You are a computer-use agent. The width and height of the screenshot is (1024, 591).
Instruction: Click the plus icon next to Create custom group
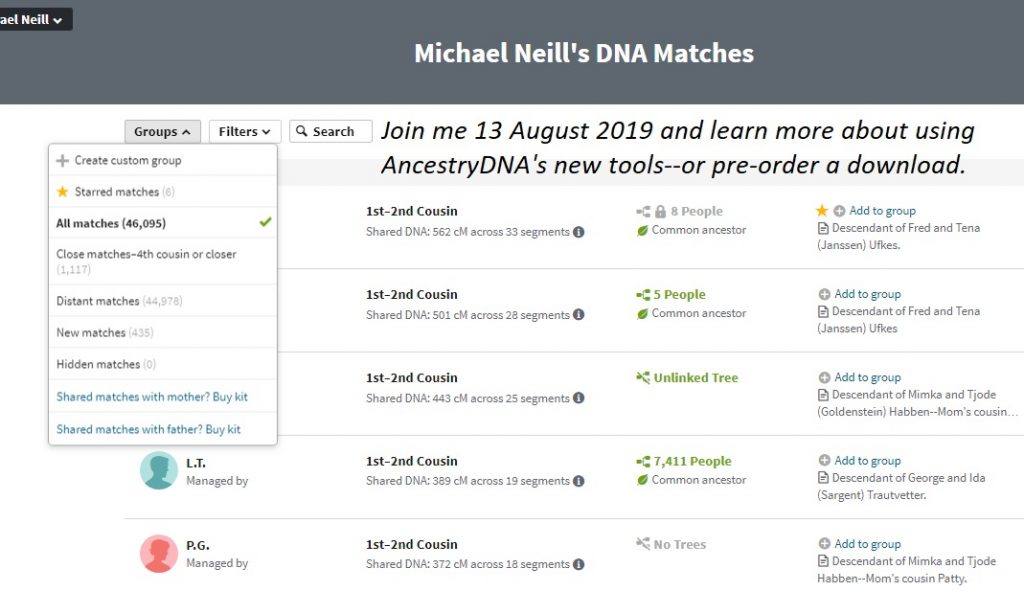coord(63,160)
